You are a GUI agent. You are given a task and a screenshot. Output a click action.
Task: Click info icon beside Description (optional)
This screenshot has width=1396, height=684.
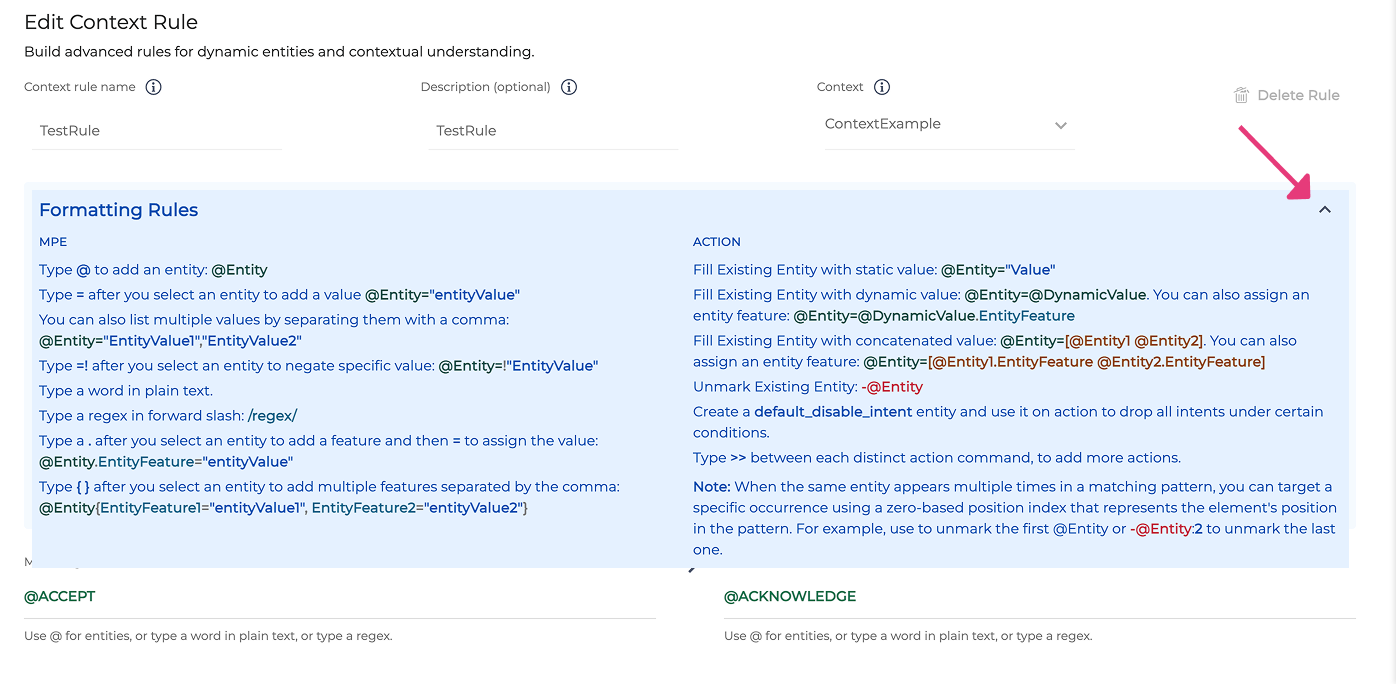569,87
